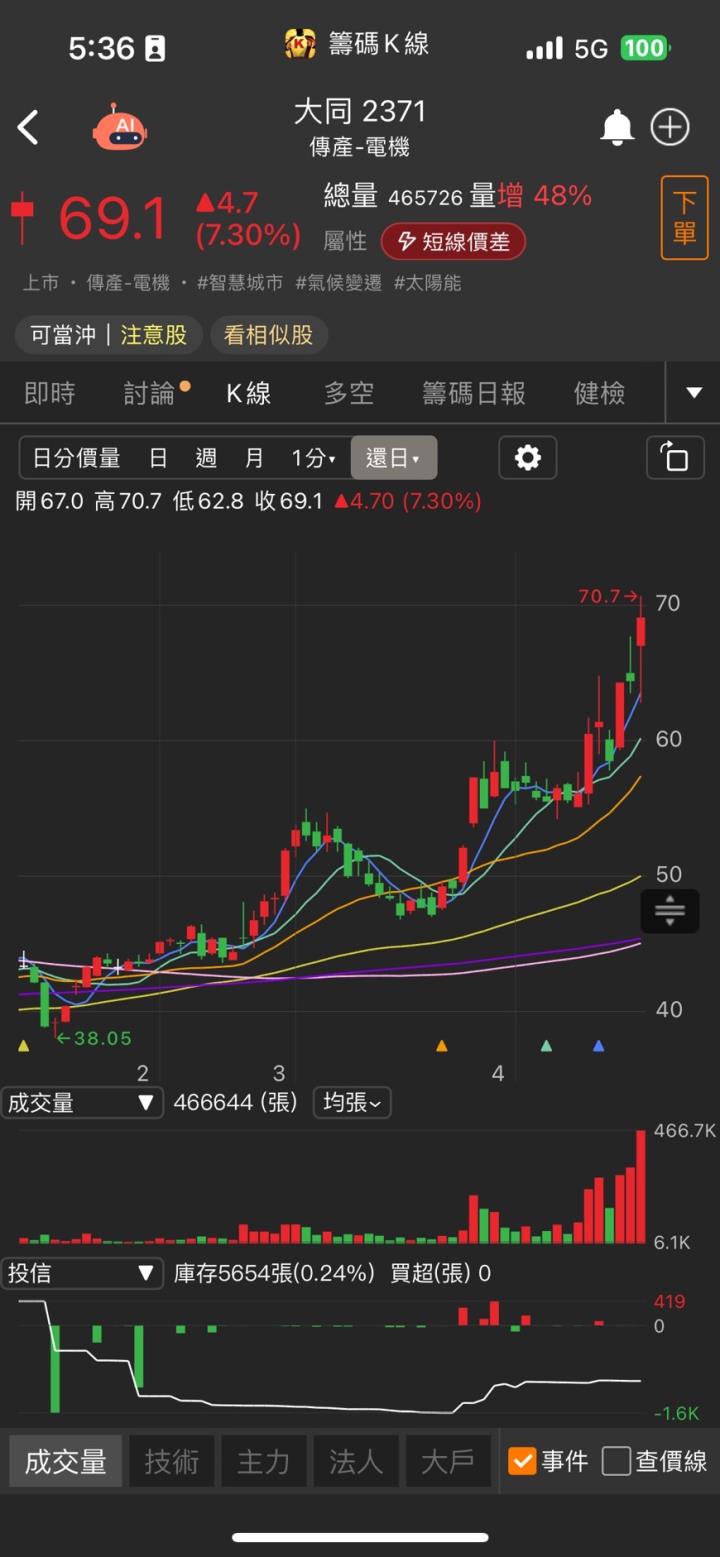
Task: Select 日分價量 chart period
Action: coord(77,458)
